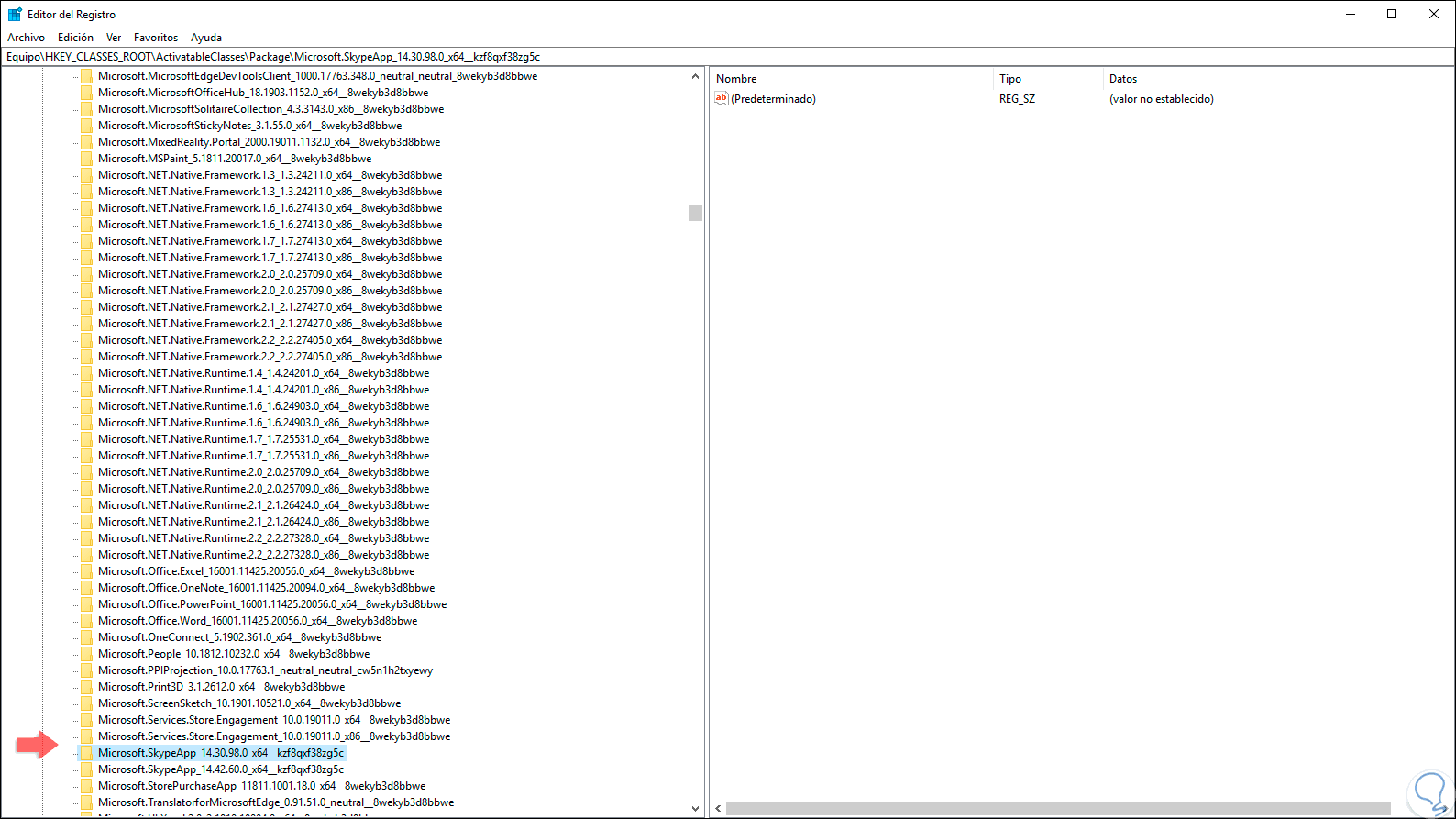The image size is (1456, 819).
Task: Click the Registry Editor app icon in title bar
Action: 15,14
